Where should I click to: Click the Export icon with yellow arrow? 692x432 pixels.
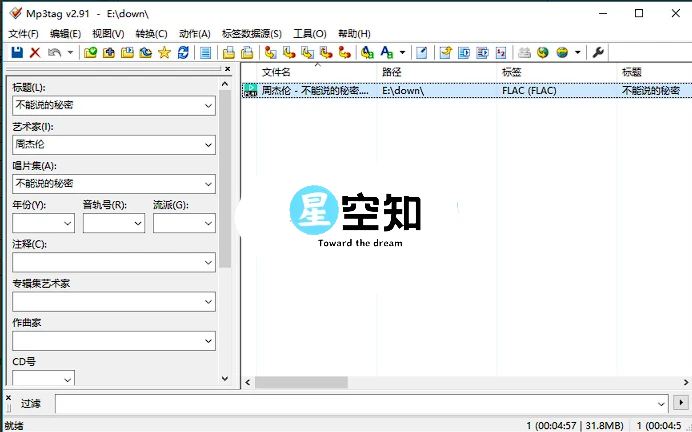tap(445, 53)
